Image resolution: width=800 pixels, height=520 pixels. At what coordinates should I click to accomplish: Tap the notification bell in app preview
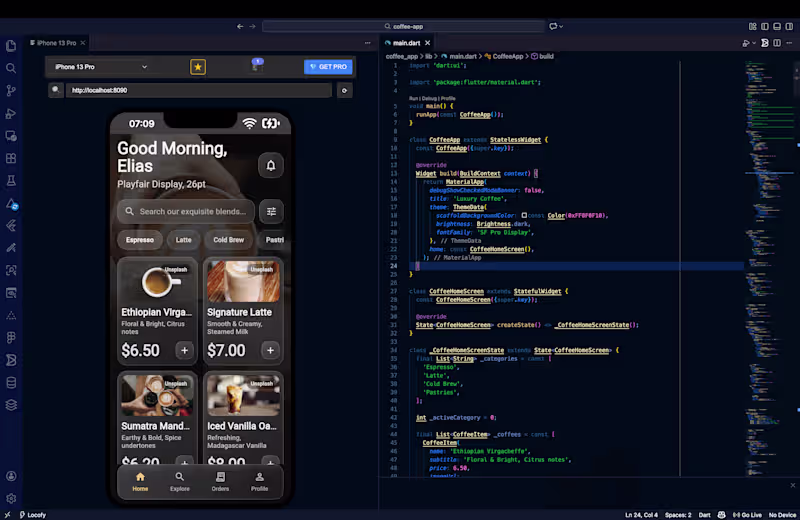point(271,165)
